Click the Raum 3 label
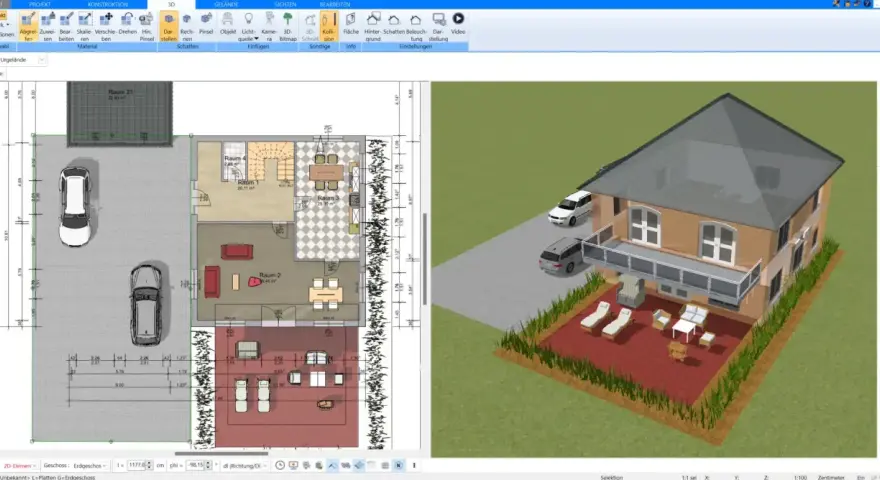This screenshot has height=480, width=880. (x=328, y=198)
